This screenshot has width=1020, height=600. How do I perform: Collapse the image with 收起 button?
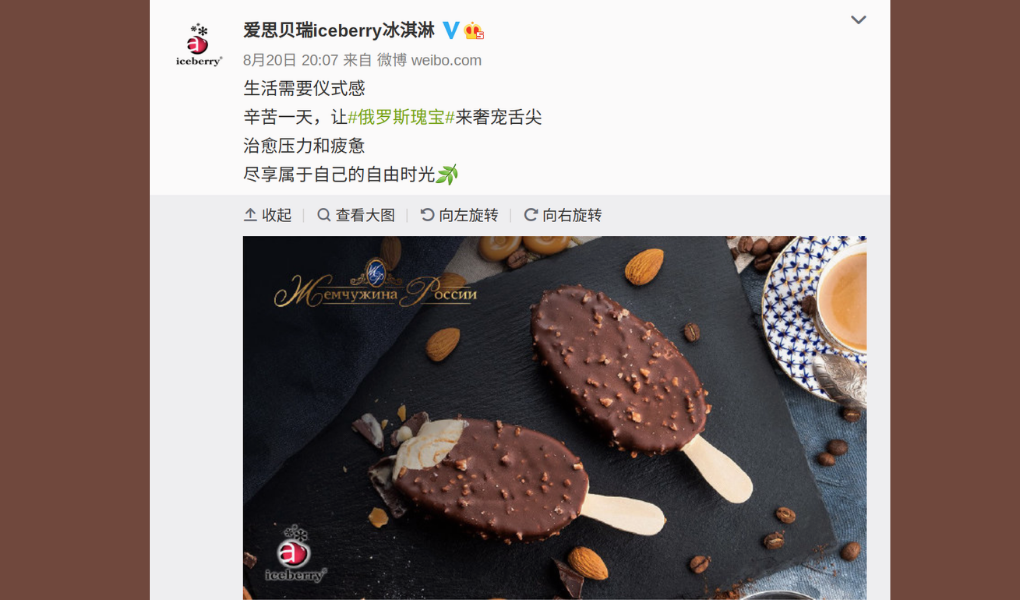point(268,215)
